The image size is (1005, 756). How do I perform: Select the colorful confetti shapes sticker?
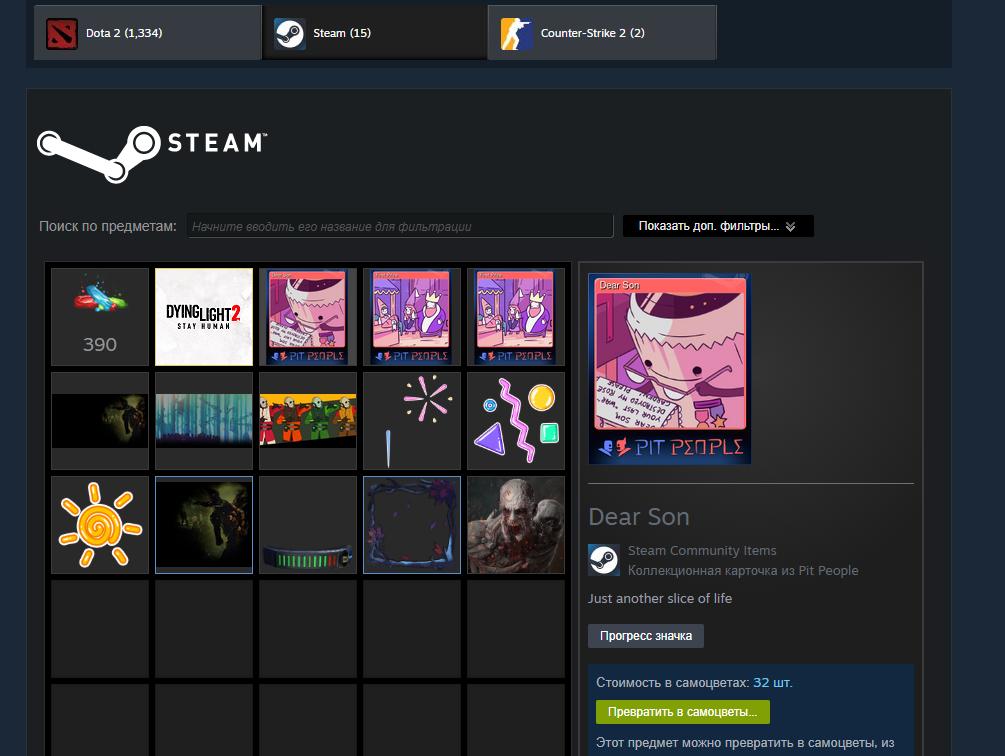516,421
